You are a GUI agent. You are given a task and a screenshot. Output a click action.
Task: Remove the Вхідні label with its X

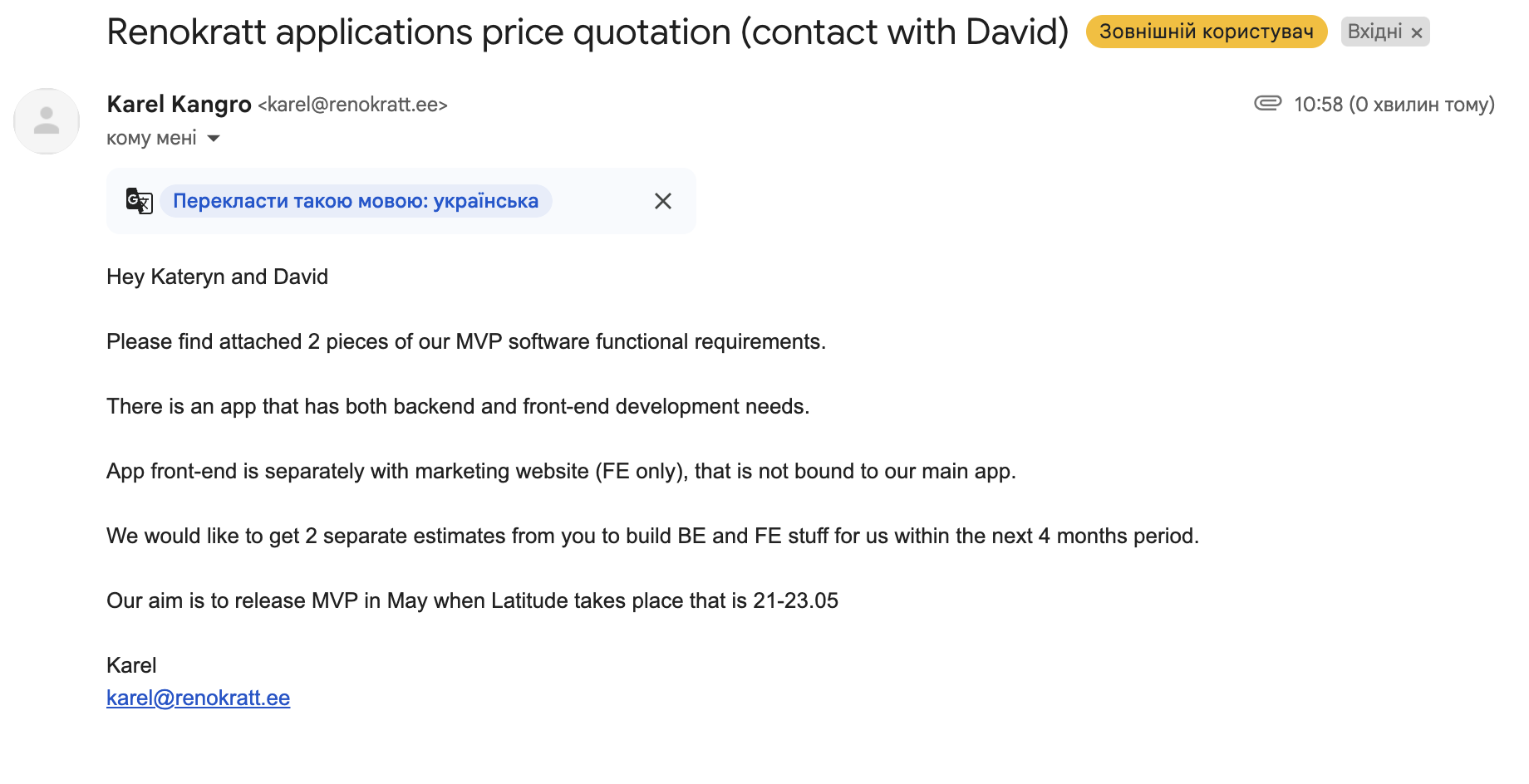pos(1417,32)
